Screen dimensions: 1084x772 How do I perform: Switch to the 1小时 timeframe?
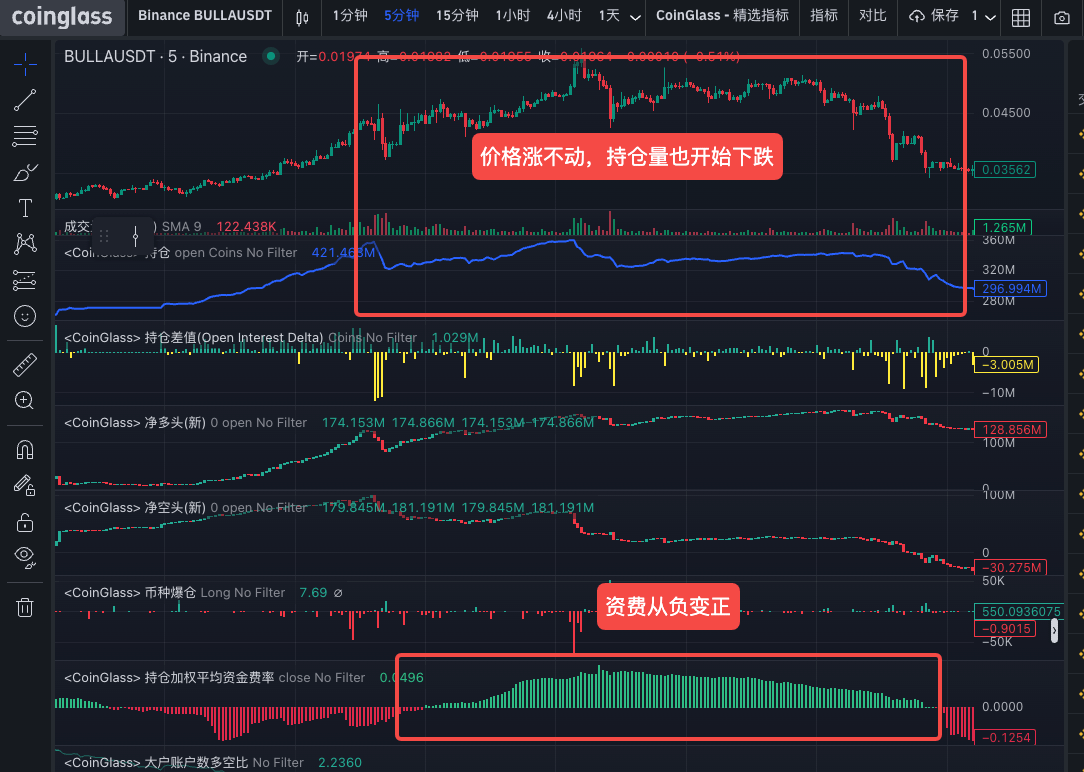pos(513,16)
